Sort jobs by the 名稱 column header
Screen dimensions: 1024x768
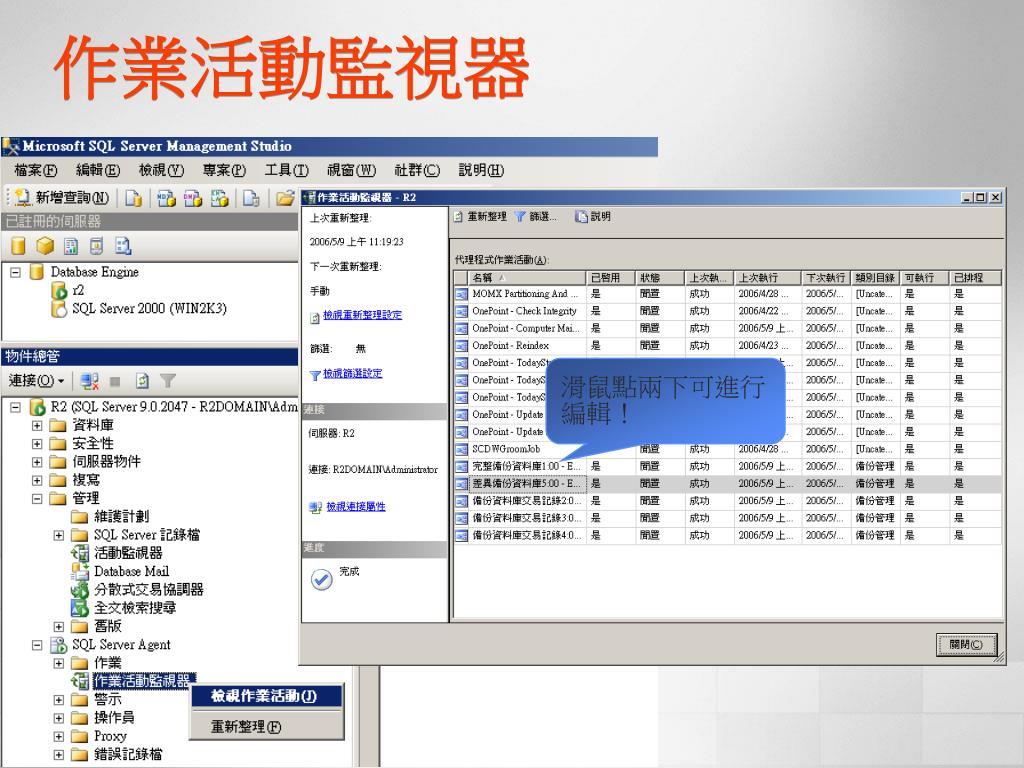[526, 278]
